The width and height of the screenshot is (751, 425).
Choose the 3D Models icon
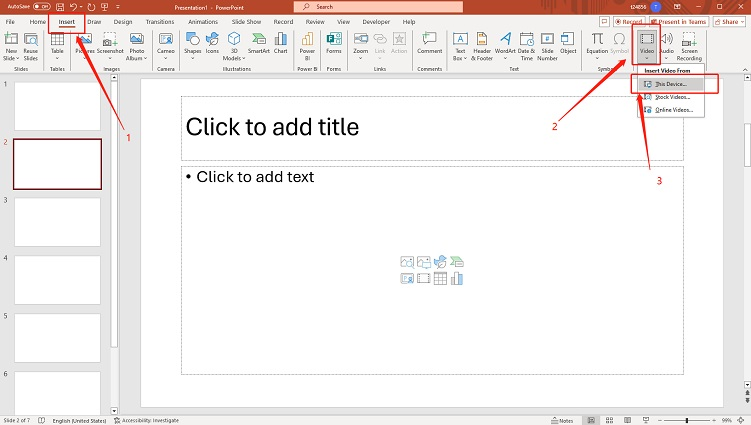pyautogui.click(x=234, y=46)
